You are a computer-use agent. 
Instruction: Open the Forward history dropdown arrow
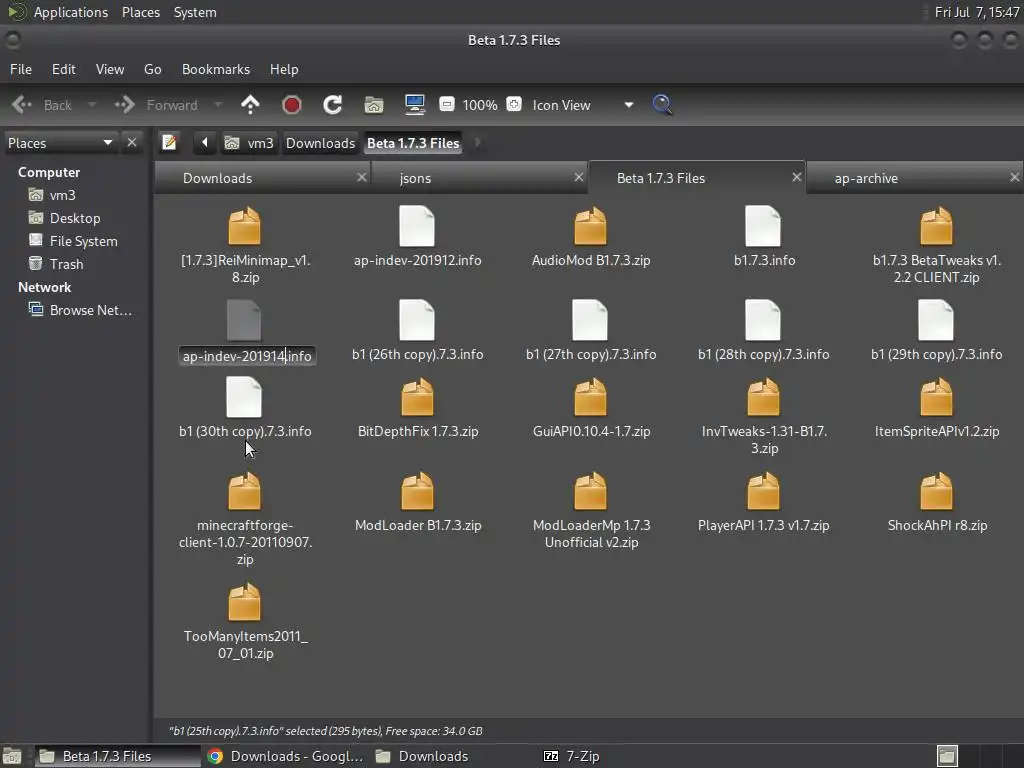[x=218, y=104]
